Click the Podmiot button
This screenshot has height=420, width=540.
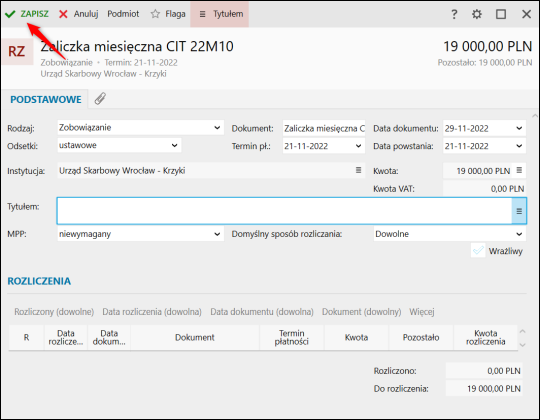pyautogui.click(x=123, y=14)
